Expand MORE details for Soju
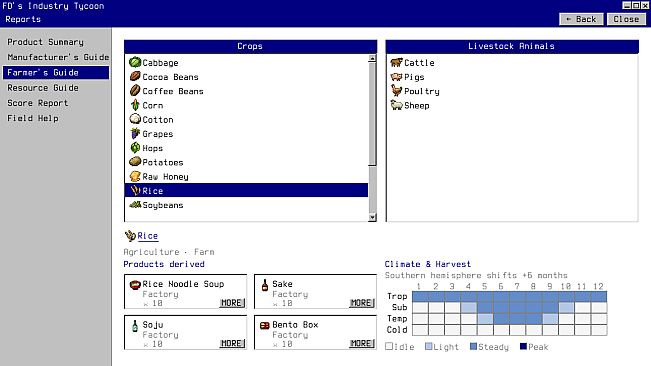 point(232,344)
